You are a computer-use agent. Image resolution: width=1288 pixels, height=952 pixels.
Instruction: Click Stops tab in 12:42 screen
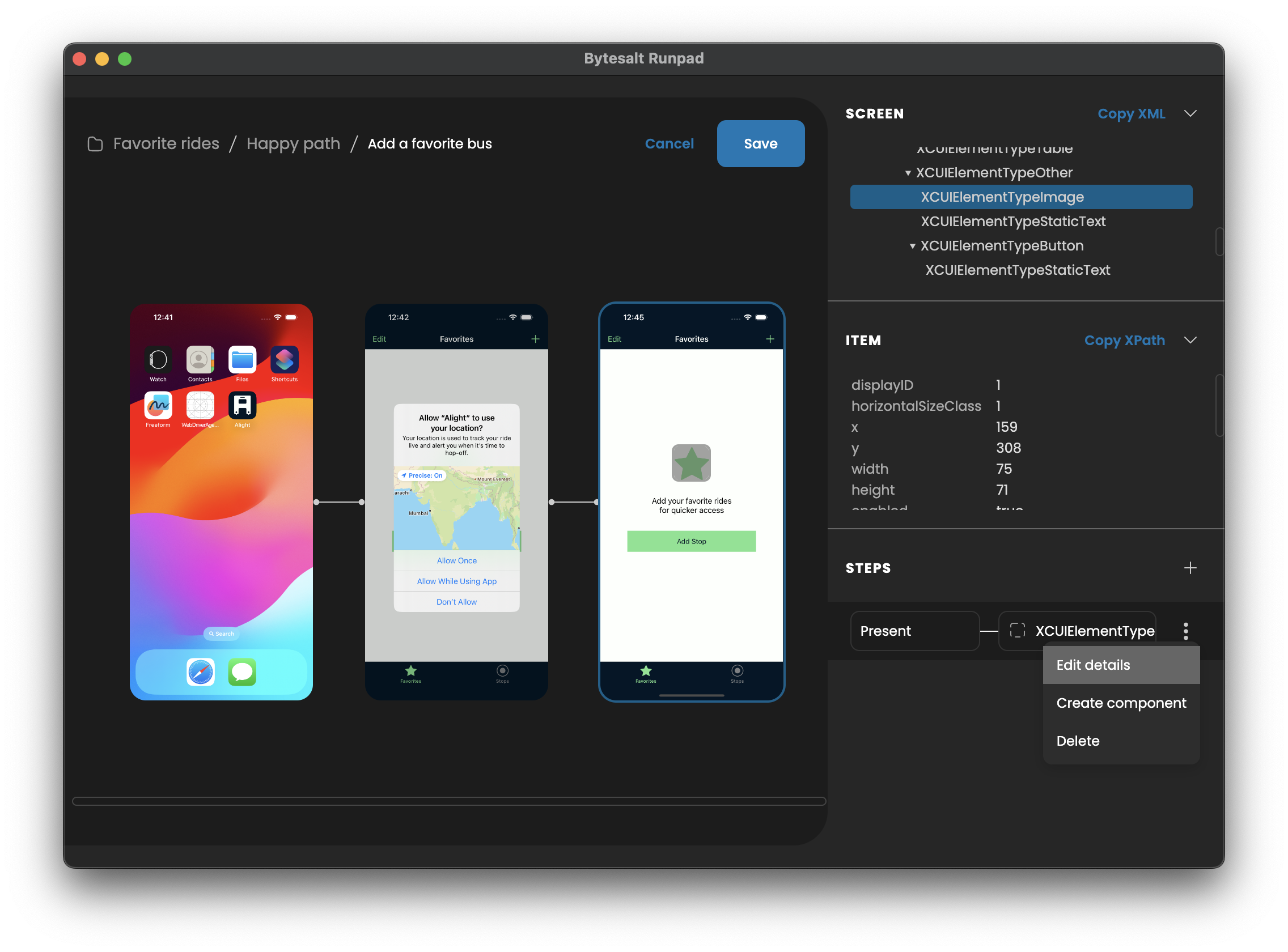pos(502,674)
